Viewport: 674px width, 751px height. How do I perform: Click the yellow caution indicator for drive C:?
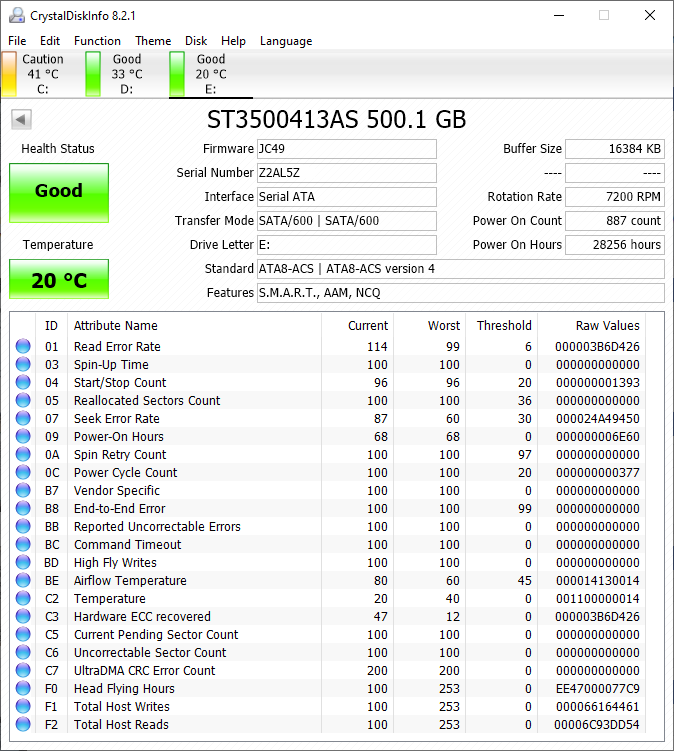coord(9,74)
